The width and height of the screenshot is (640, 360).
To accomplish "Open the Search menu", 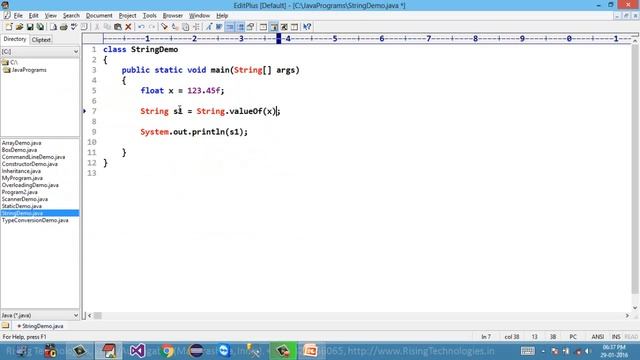I will [71, 16].
